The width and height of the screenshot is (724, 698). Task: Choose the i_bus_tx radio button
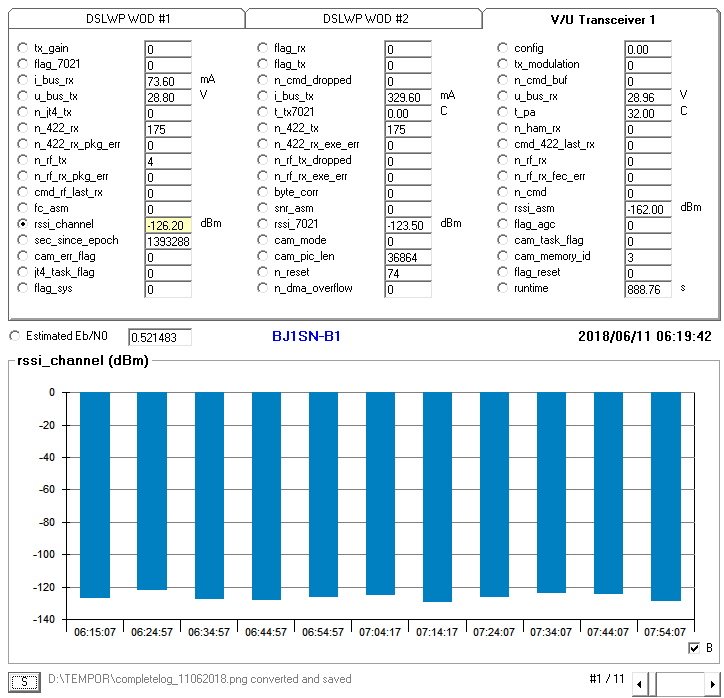(262, 96)
